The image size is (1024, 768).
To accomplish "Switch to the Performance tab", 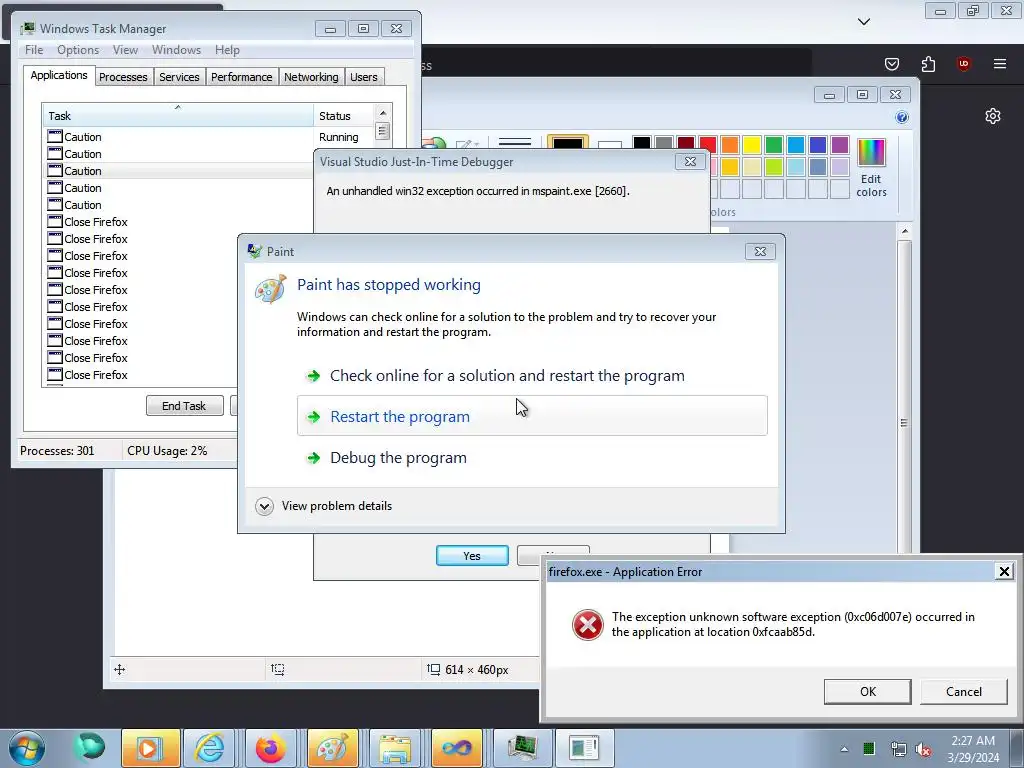I will pyautogui.click(x=242, y=77).
